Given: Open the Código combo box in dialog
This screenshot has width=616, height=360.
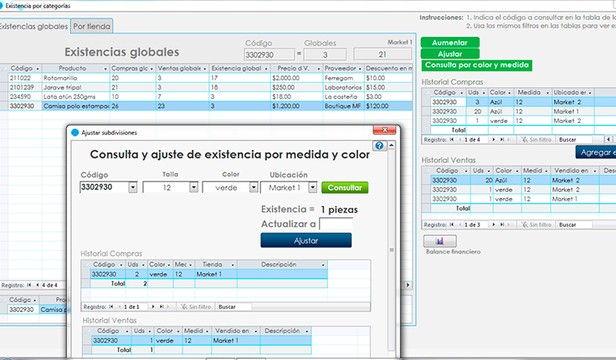Looking at the screenshot, I should (x=133, y=187).
